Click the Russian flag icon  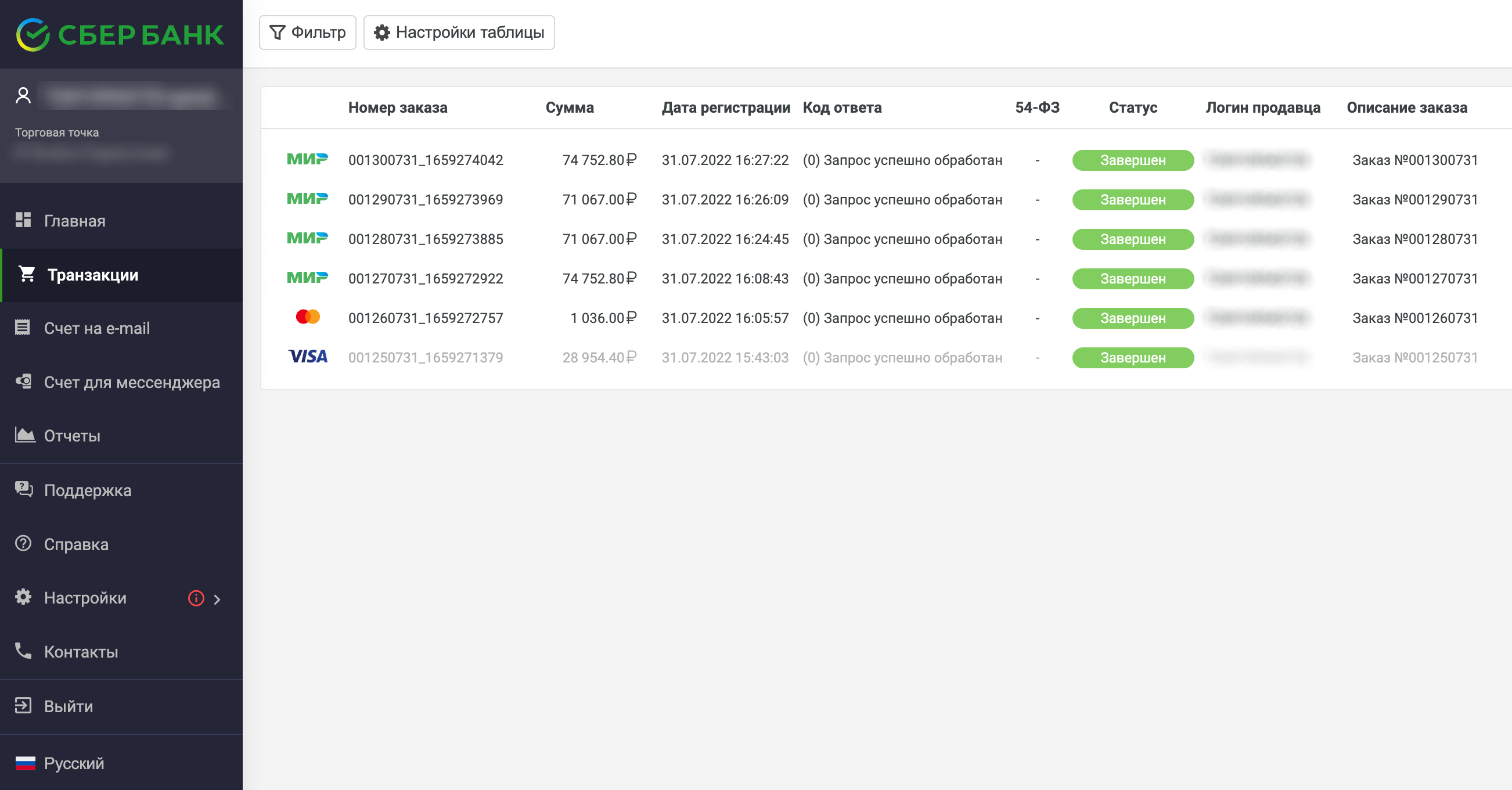(25, 763)
